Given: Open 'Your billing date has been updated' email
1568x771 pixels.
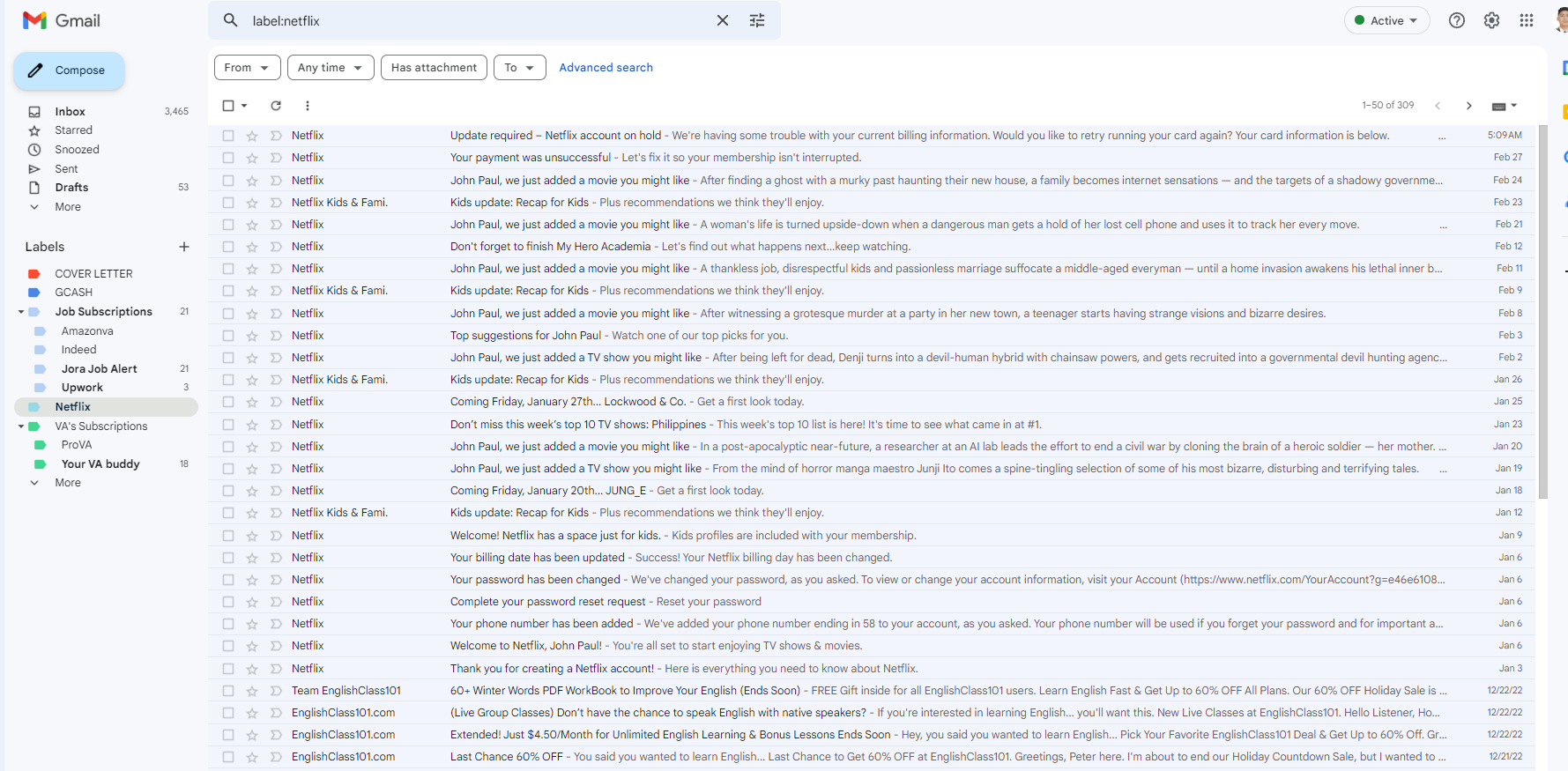Looking at the screenshot, I should click(x=873, y=558).
